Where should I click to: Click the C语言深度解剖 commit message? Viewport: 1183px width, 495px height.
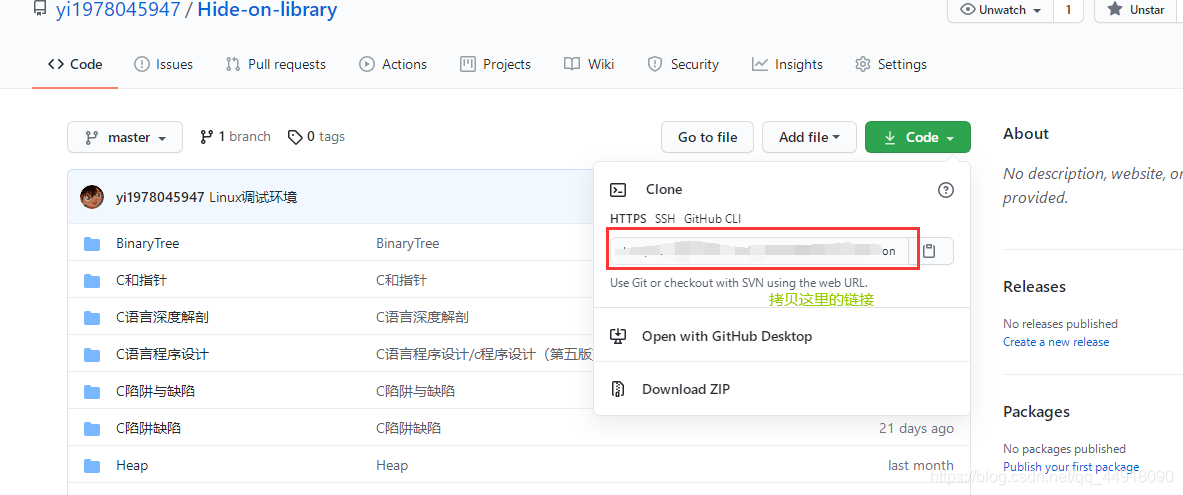pos(422,318)
